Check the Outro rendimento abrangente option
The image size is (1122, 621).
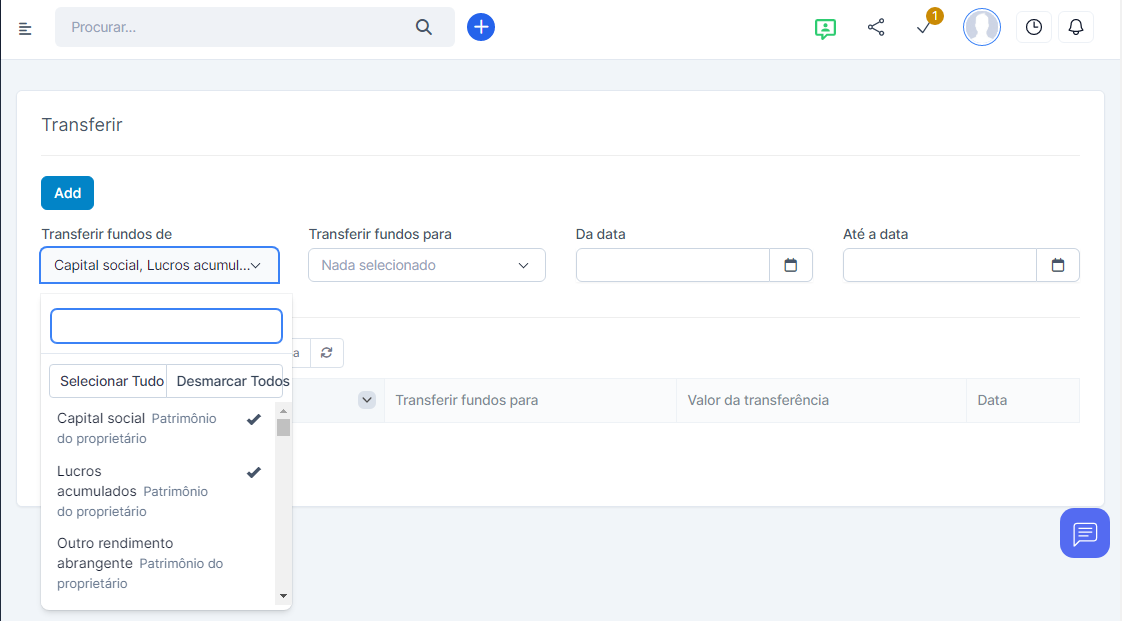(x=150, y=562)
